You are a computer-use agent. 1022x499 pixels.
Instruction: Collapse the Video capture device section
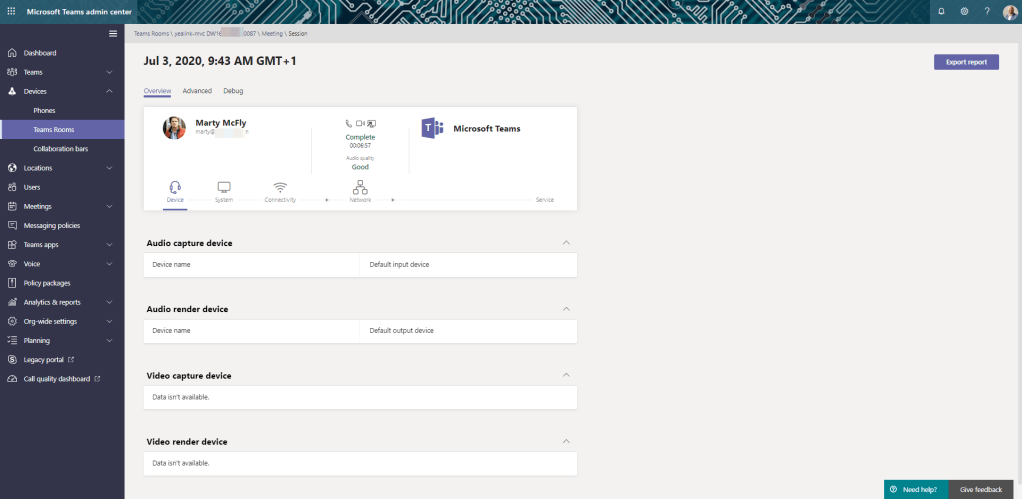566,375
